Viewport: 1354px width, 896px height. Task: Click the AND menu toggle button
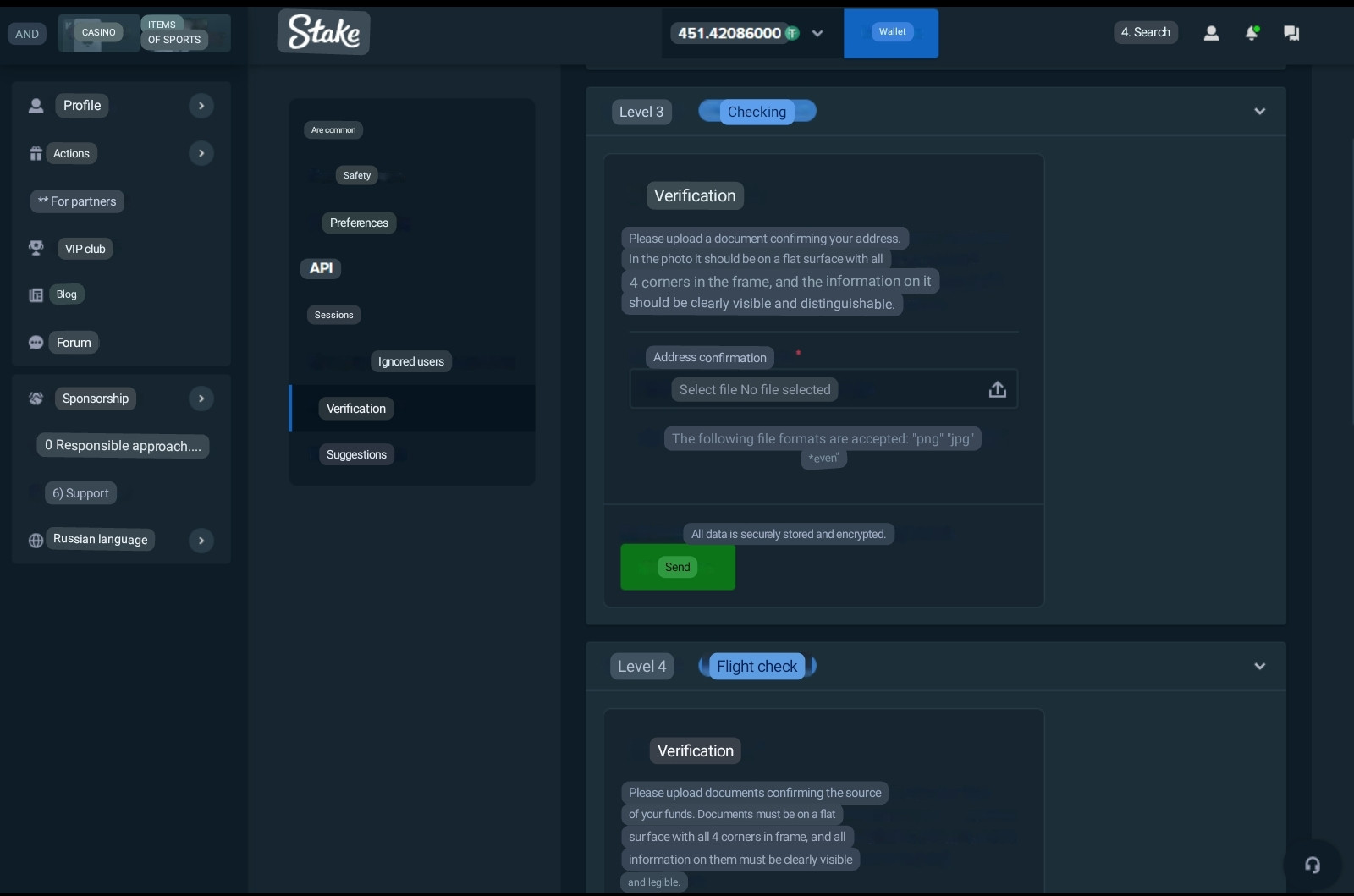(x=27, y=34)
